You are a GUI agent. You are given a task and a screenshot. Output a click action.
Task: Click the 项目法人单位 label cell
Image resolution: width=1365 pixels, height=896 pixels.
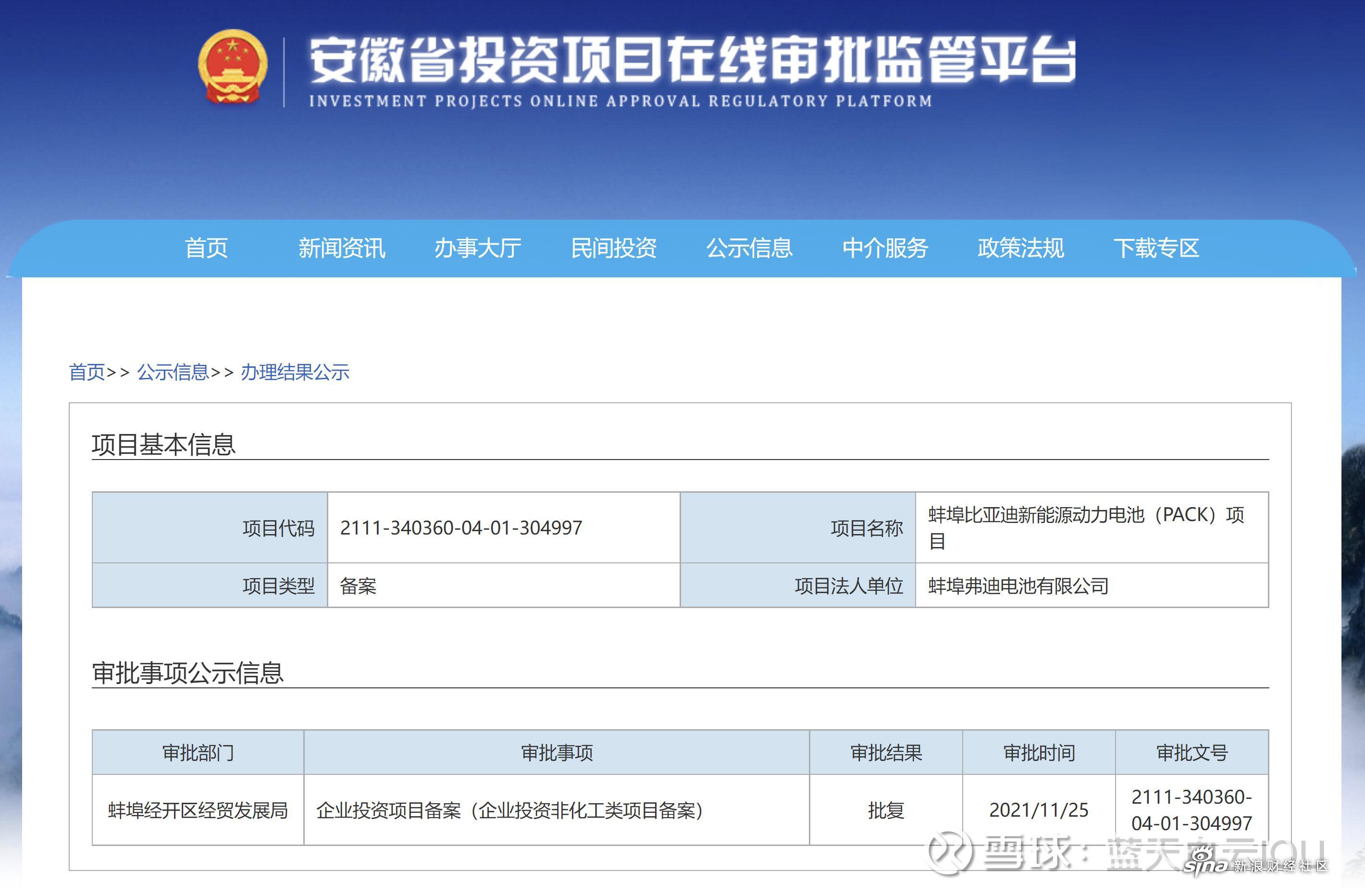pos(798,585)
